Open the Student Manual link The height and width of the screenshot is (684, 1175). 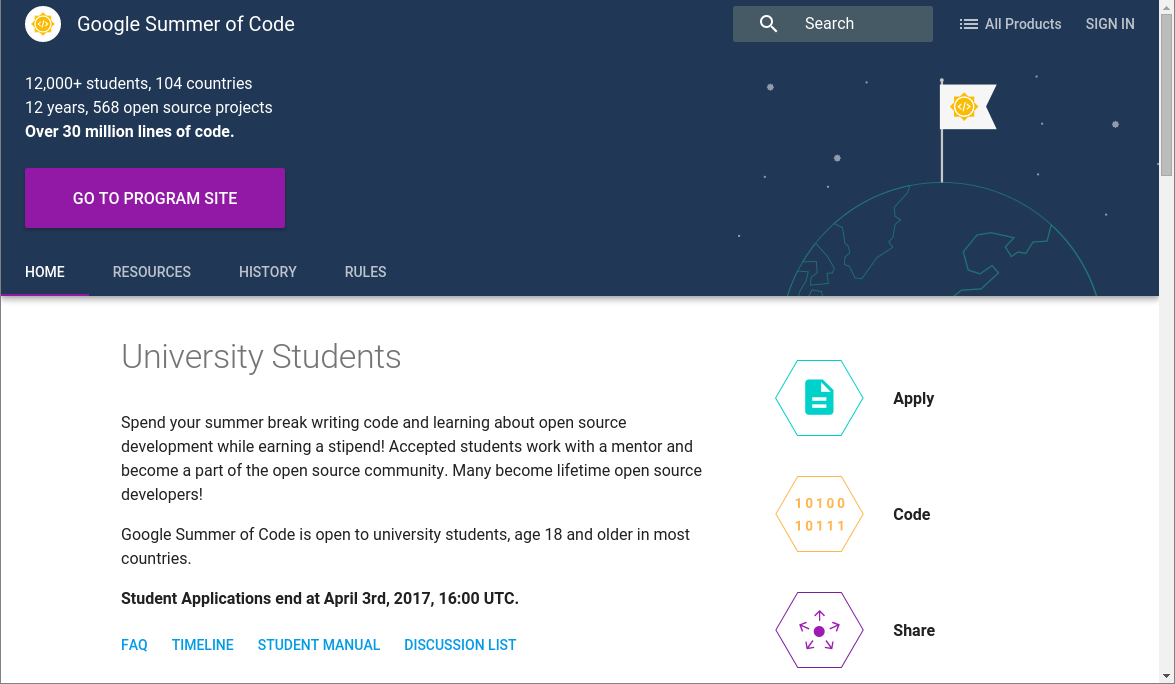319,645
